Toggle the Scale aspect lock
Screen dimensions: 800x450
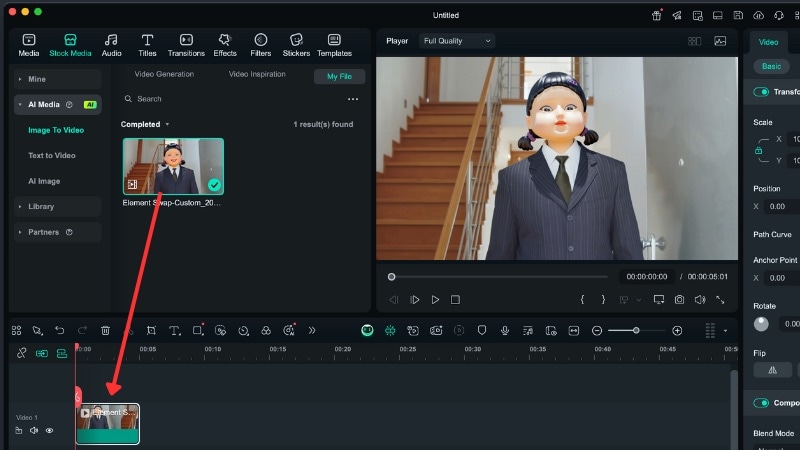(759, 151)
